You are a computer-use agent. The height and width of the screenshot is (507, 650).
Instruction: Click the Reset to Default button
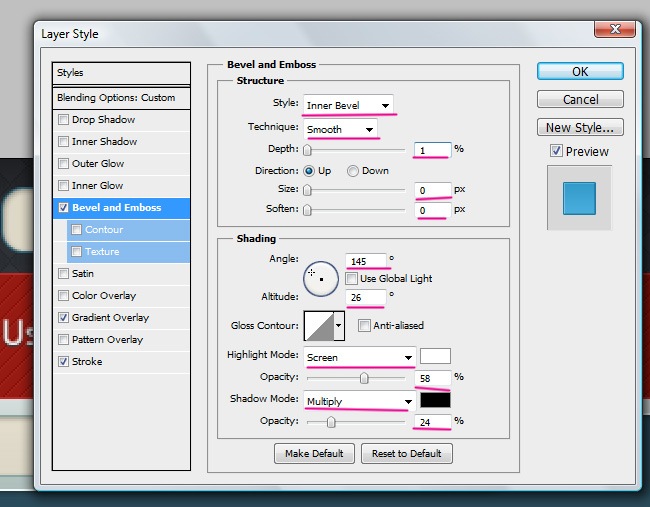[406, 453]
